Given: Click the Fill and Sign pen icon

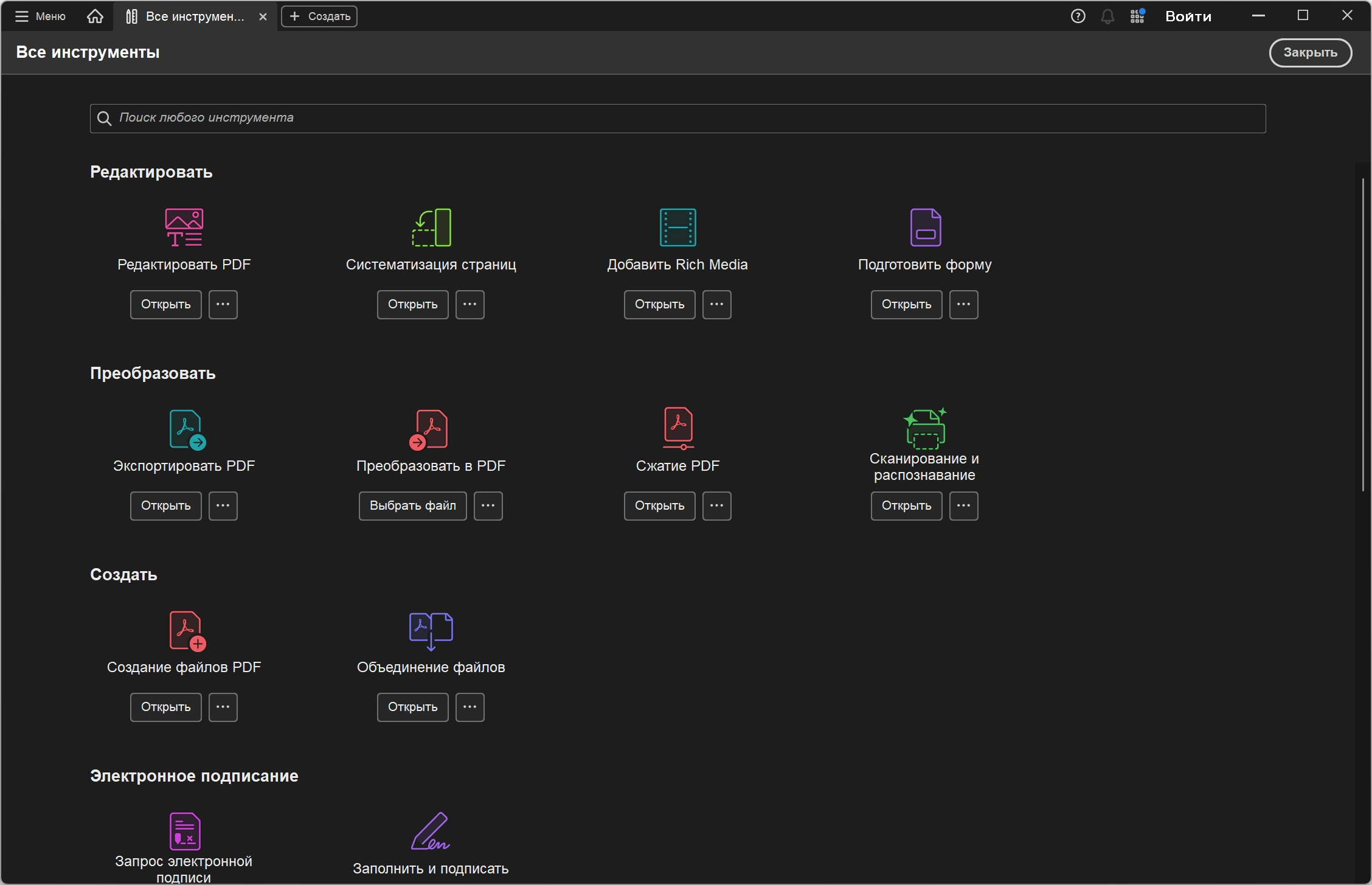Looking at the screenshot, I should (431, 831).
